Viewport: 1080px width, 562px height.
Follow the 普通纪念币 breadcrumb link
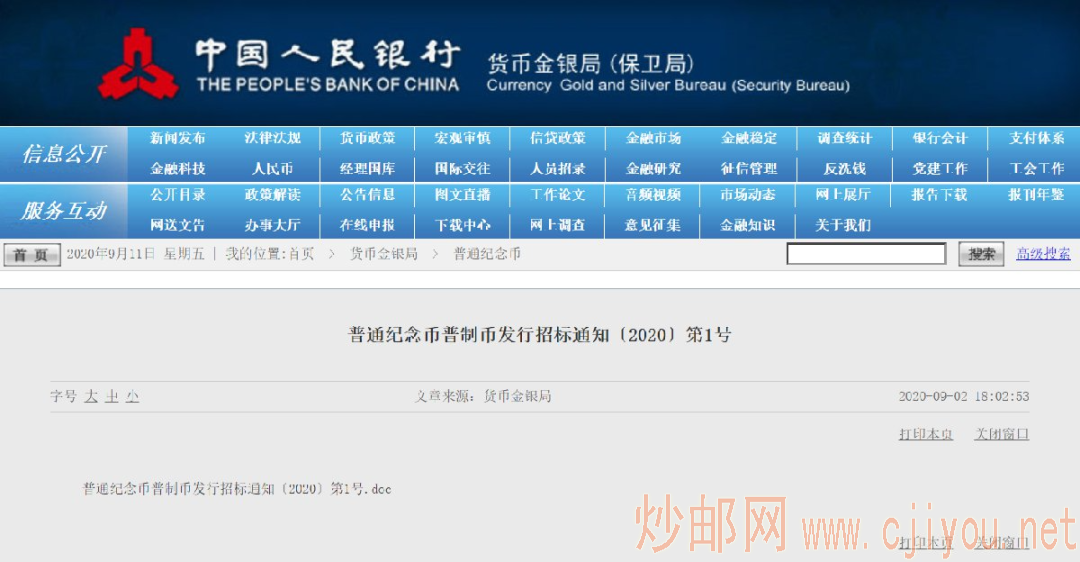(487, 254)
